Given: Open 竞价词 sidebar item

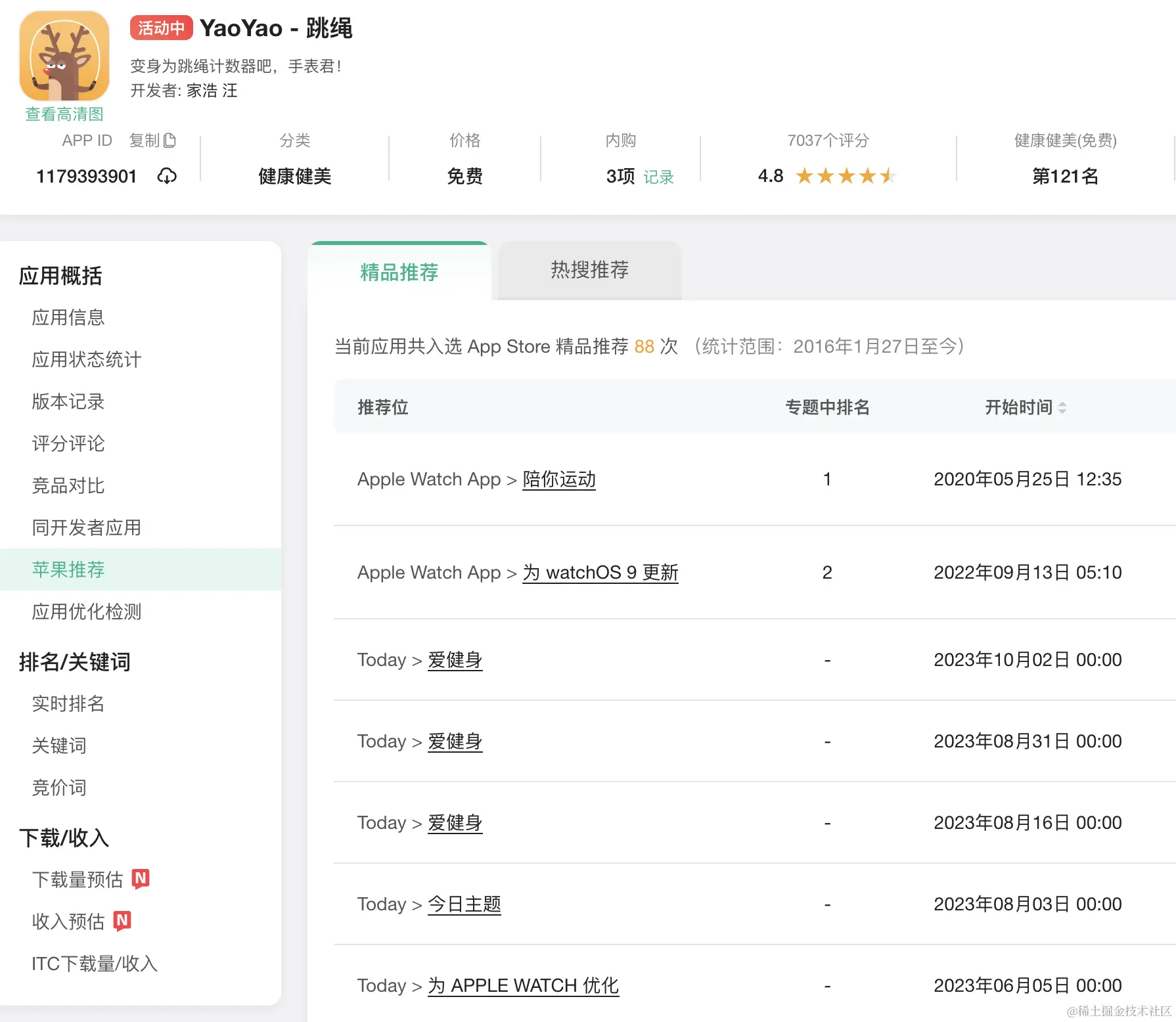Looking at the screenshot, I should [59, 788].
